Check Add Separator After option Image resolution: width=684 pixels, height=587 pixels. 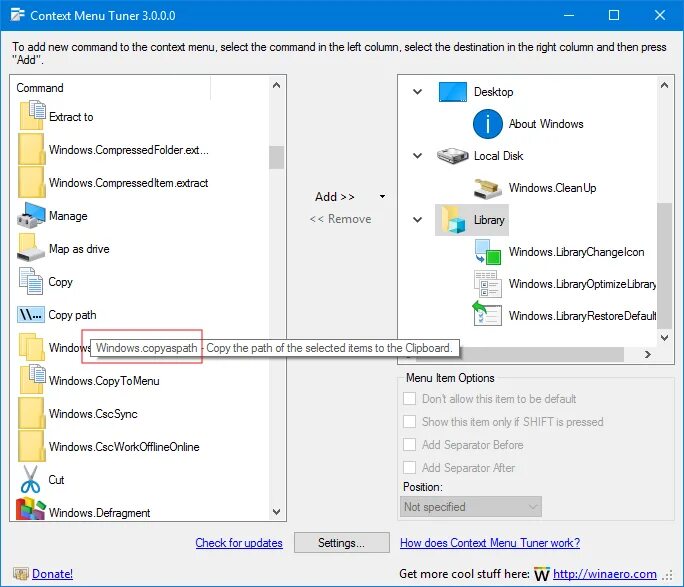click(x=409, y=468)
